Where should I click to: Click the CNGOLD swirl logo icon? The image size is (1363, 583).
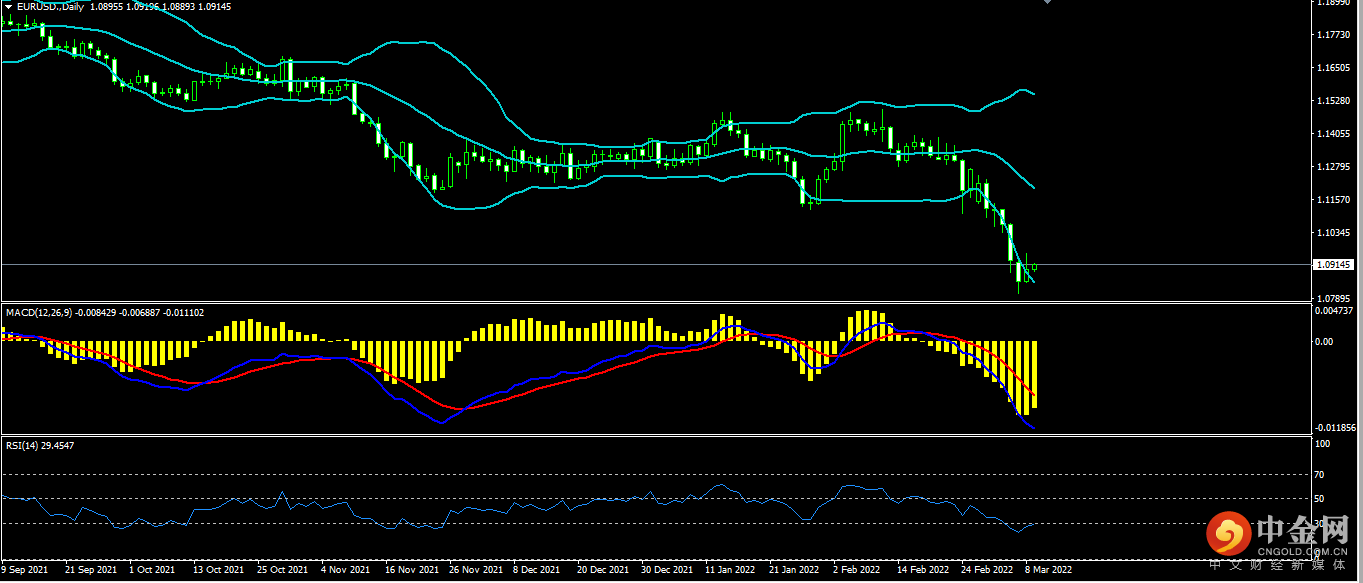point(1228,533)
